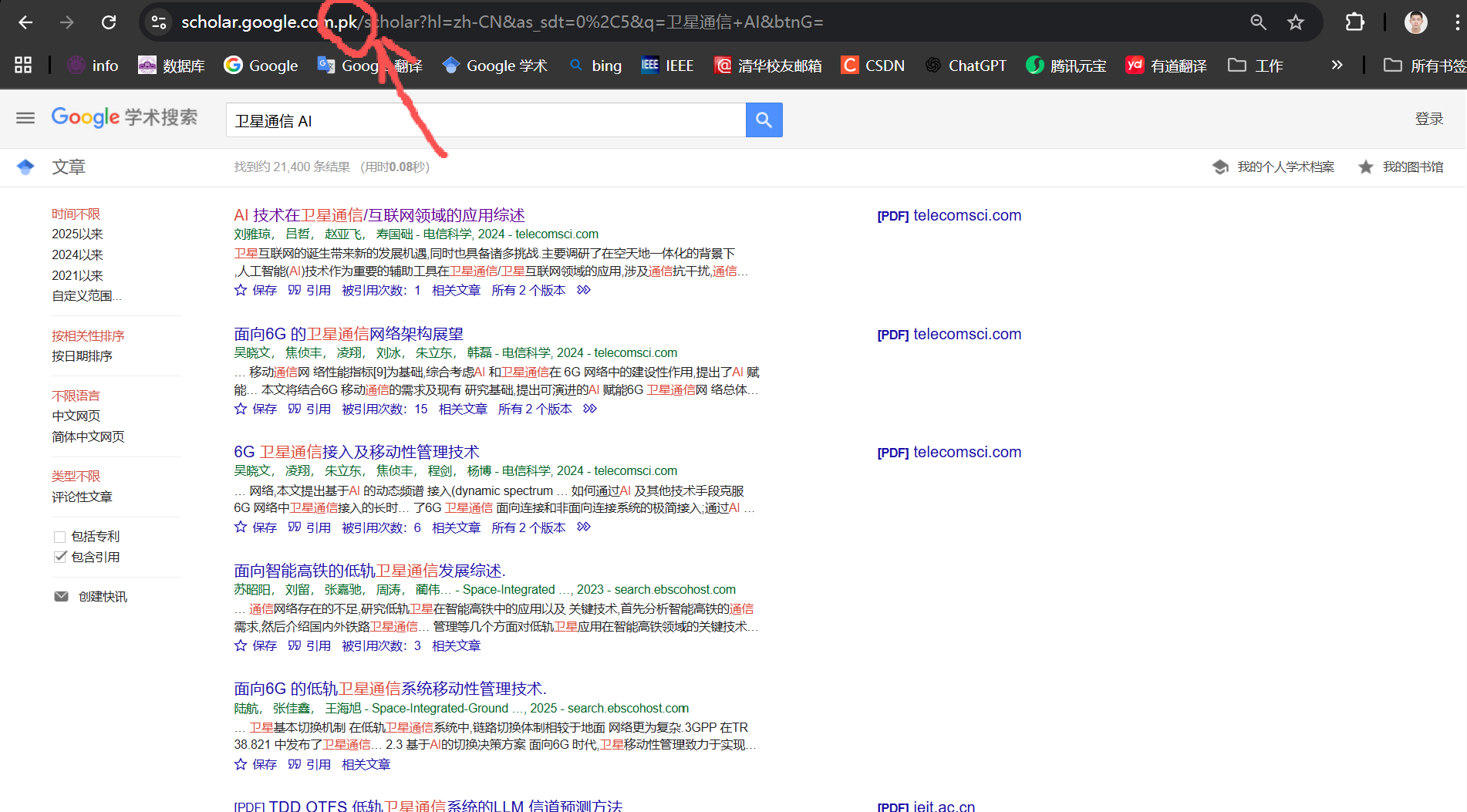Open 被引用次数: 6 citations
1467x812 pixels.
click(381, 527)
